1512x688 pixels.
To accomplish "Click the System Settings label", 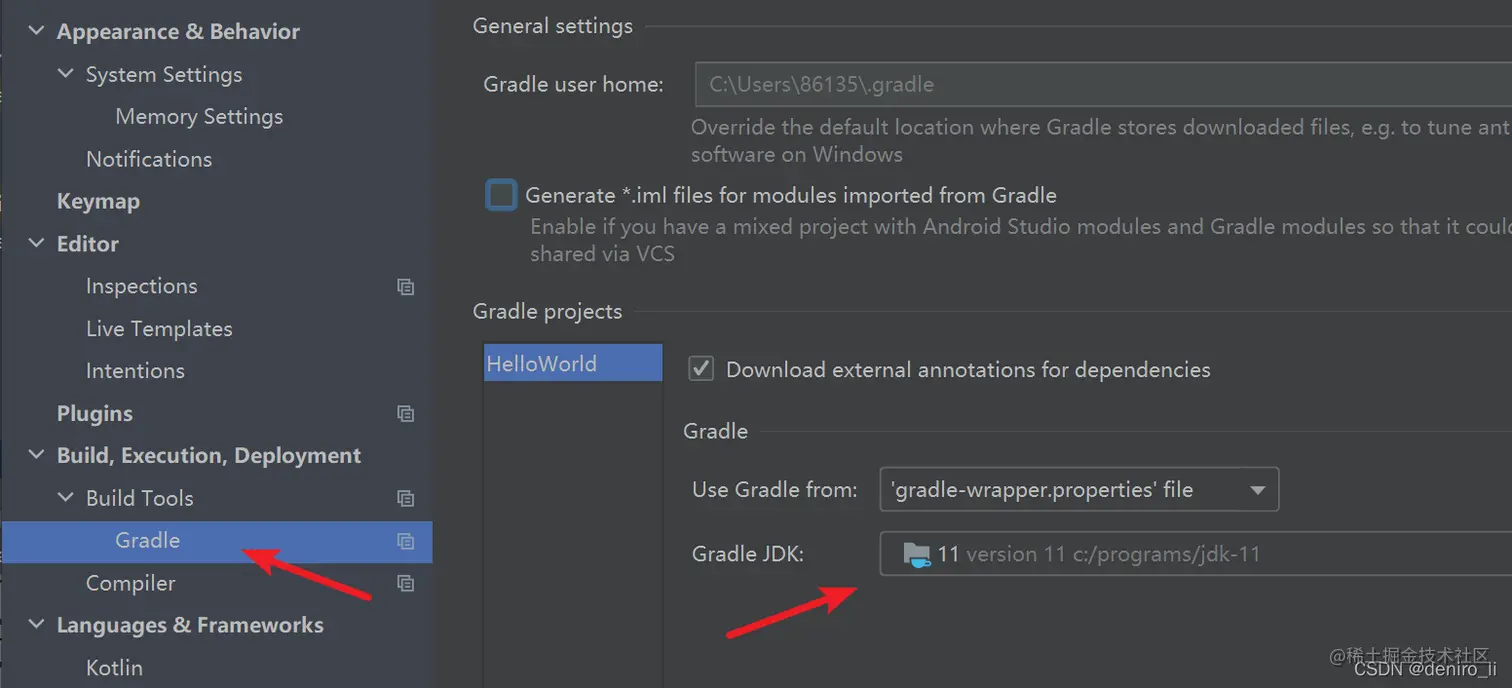I will (x=164, y=75).
